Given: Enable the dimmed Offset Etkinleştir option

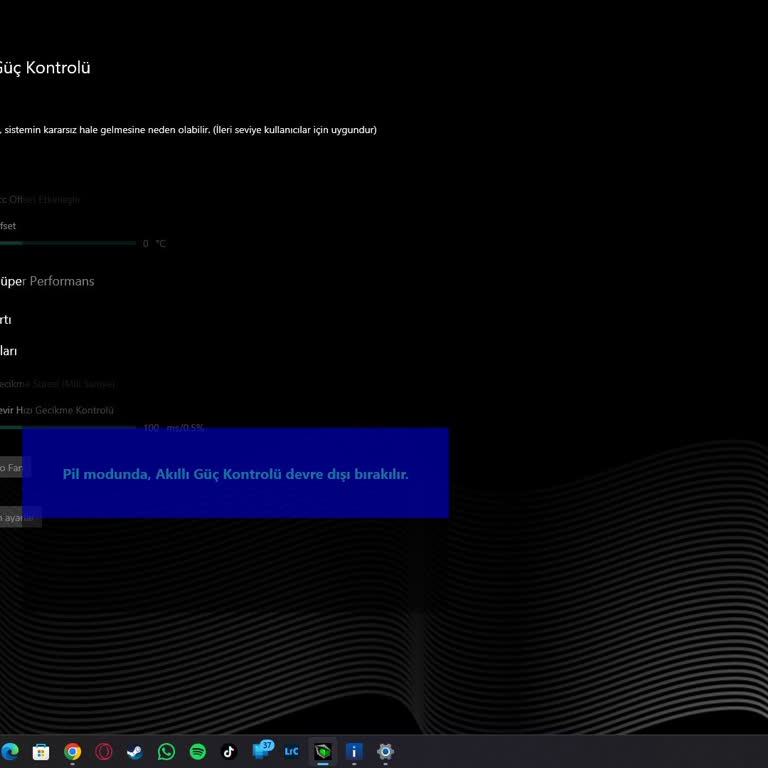Looking at the screenshot, I should pyautogui.click(x=38, y=199).
